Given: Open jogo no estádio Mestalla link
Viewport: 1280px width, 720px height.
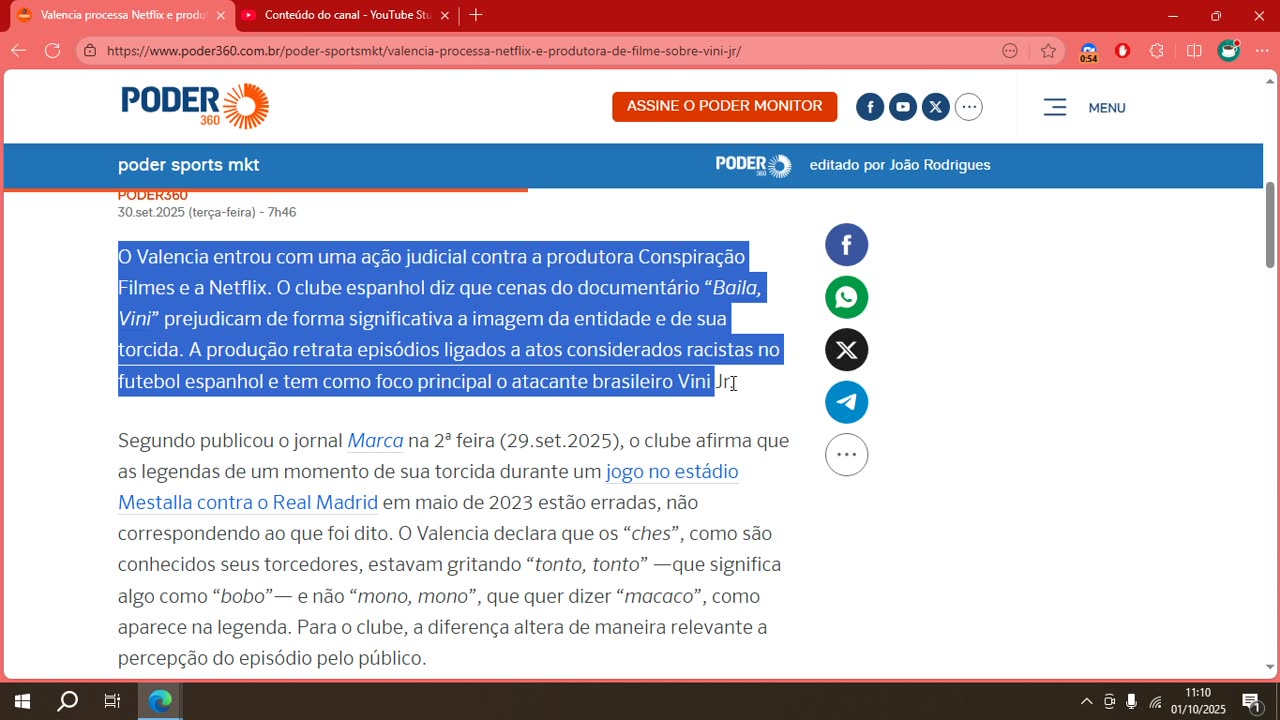Looking at the screenshot, I should tap(428, 487).
